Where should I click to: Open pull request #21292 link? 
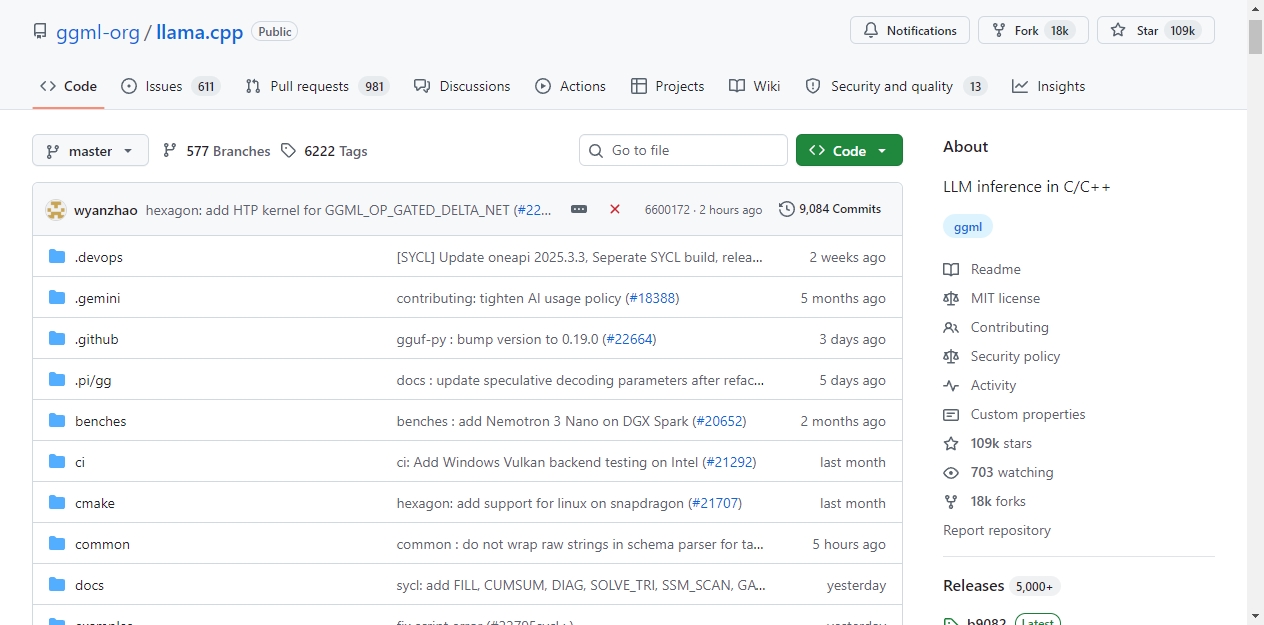pyautogui.click(x=729, y=462)
